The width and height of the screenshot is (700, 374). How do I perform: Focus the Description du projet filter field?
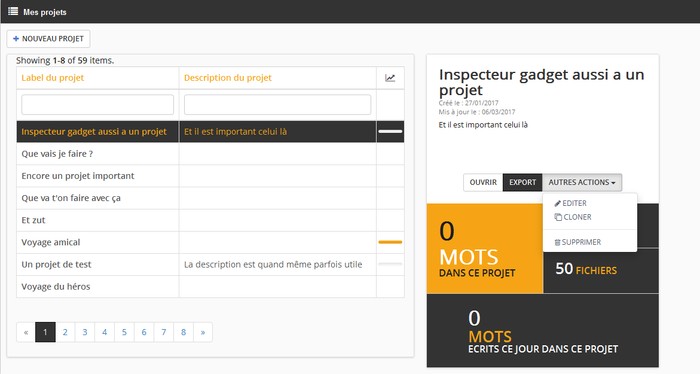tap(277, 105)
